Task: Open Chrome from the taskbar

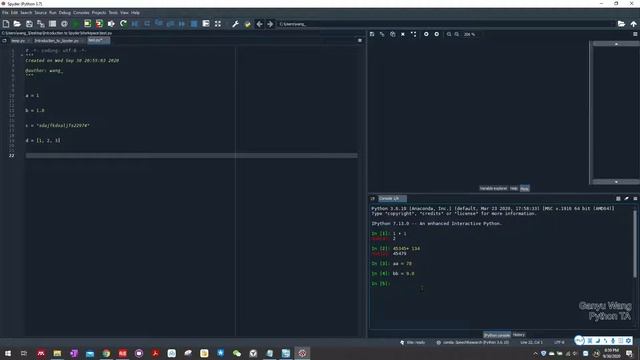Action: (106, 353)
